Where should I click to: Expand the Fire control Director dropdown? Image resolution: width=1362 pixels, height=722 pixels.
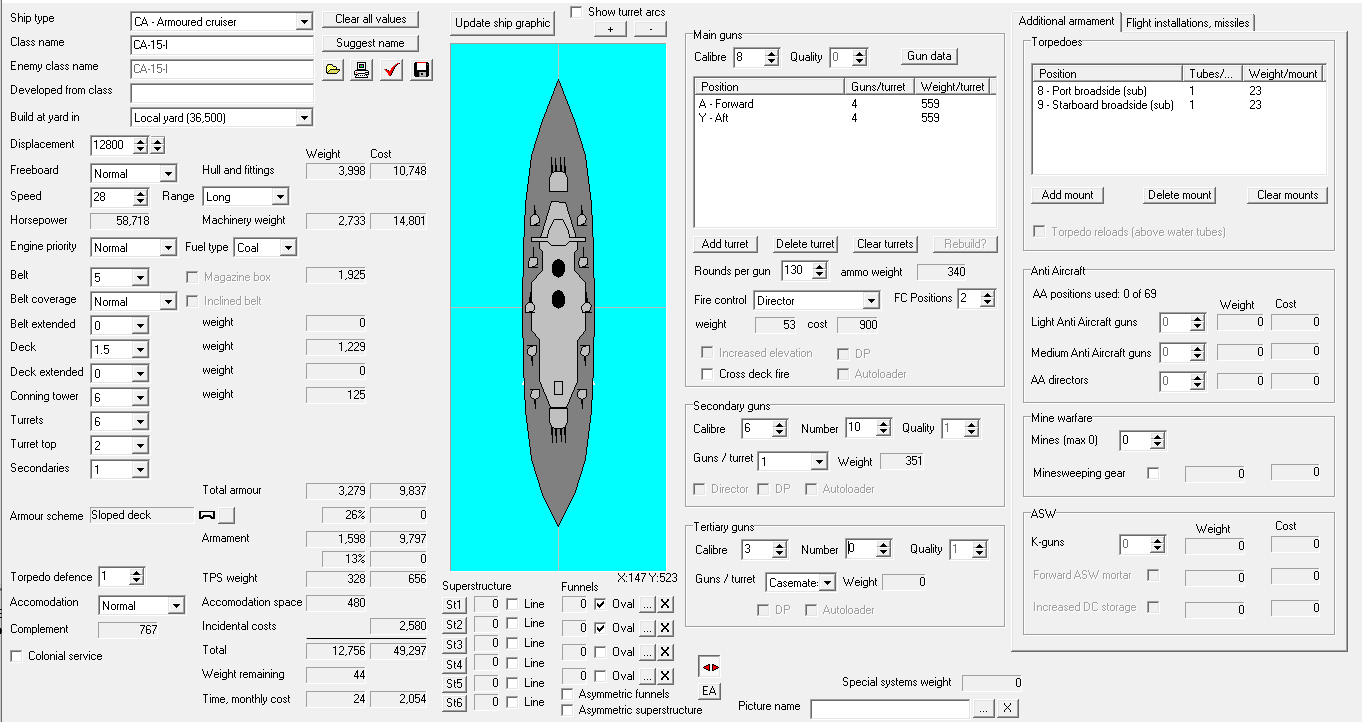870,300
